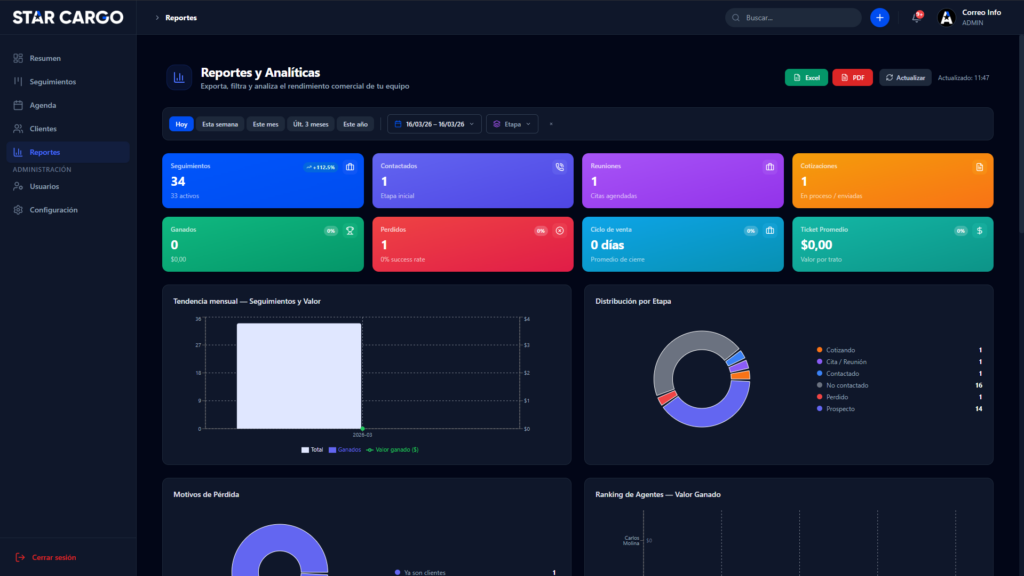The height and width of the screenshot is (576, 1024).
Task: Select the Este mes filter
Action: [265, 124]
